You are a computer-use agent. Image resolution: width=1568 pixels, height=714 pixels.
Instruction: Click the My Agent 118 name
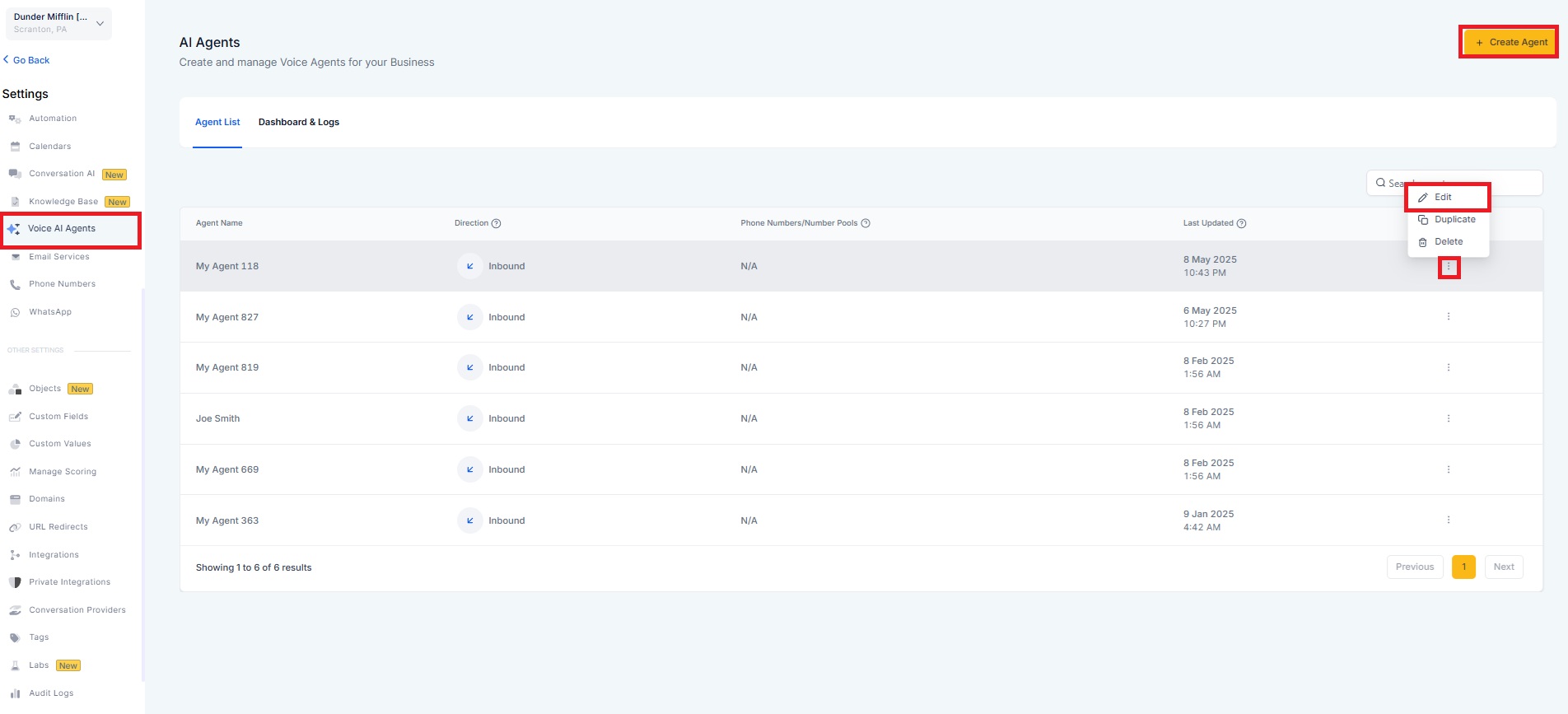coord(227,266)
